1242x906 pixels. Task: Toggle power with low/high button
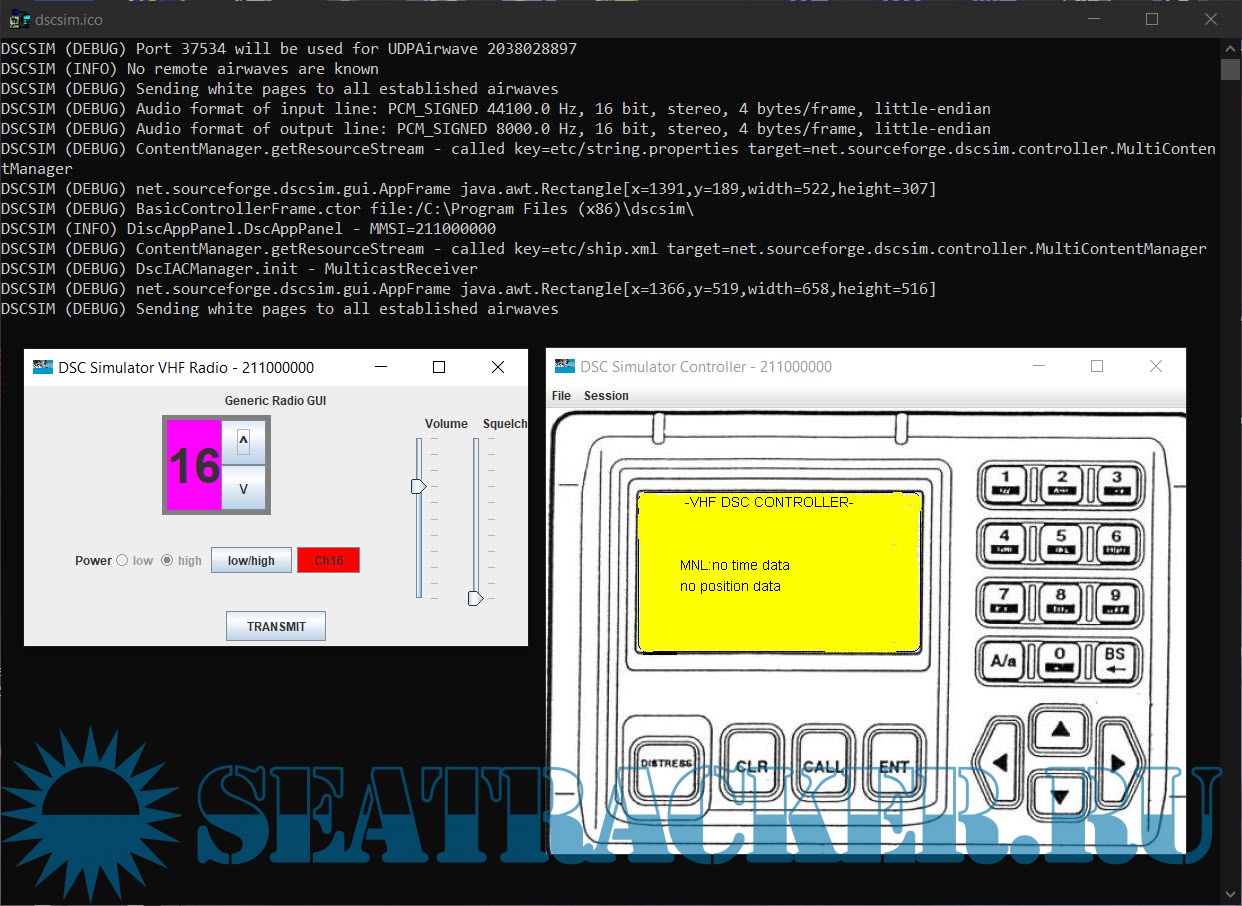(x=251, y=560)
